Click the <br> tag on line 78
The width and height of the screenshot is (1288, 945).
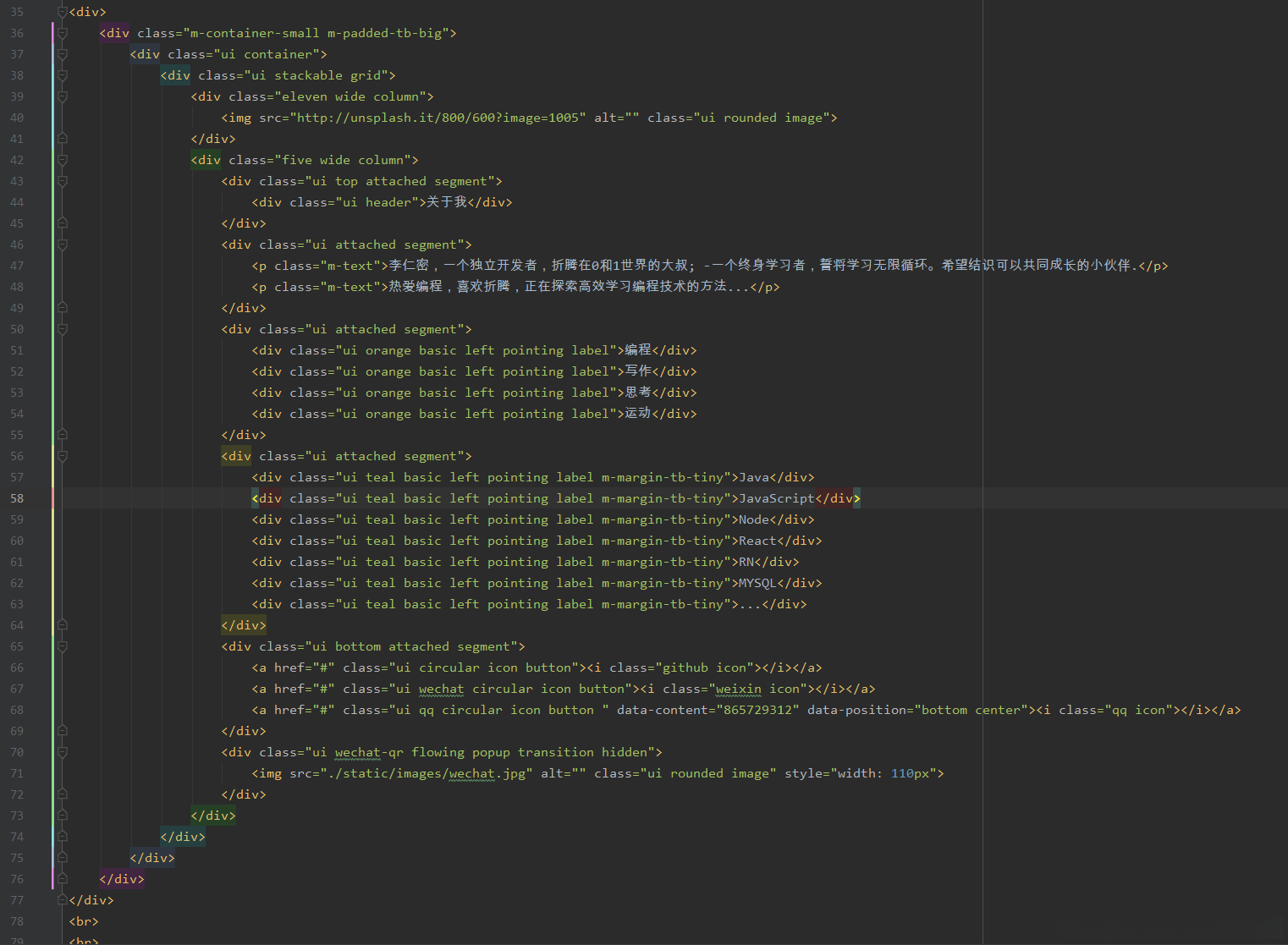[84, 921]
